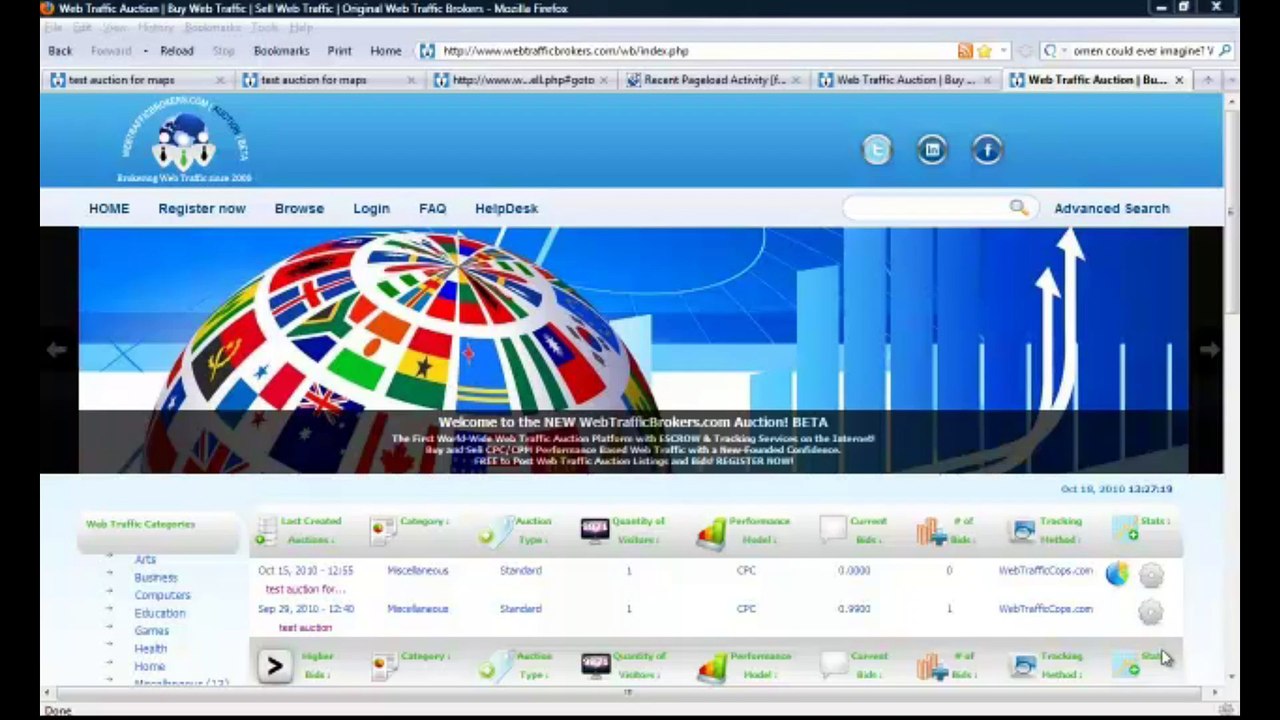Screen dimensions: 1280x720
Task: Click the Stats icon in top header
Action: point(1126,529)
